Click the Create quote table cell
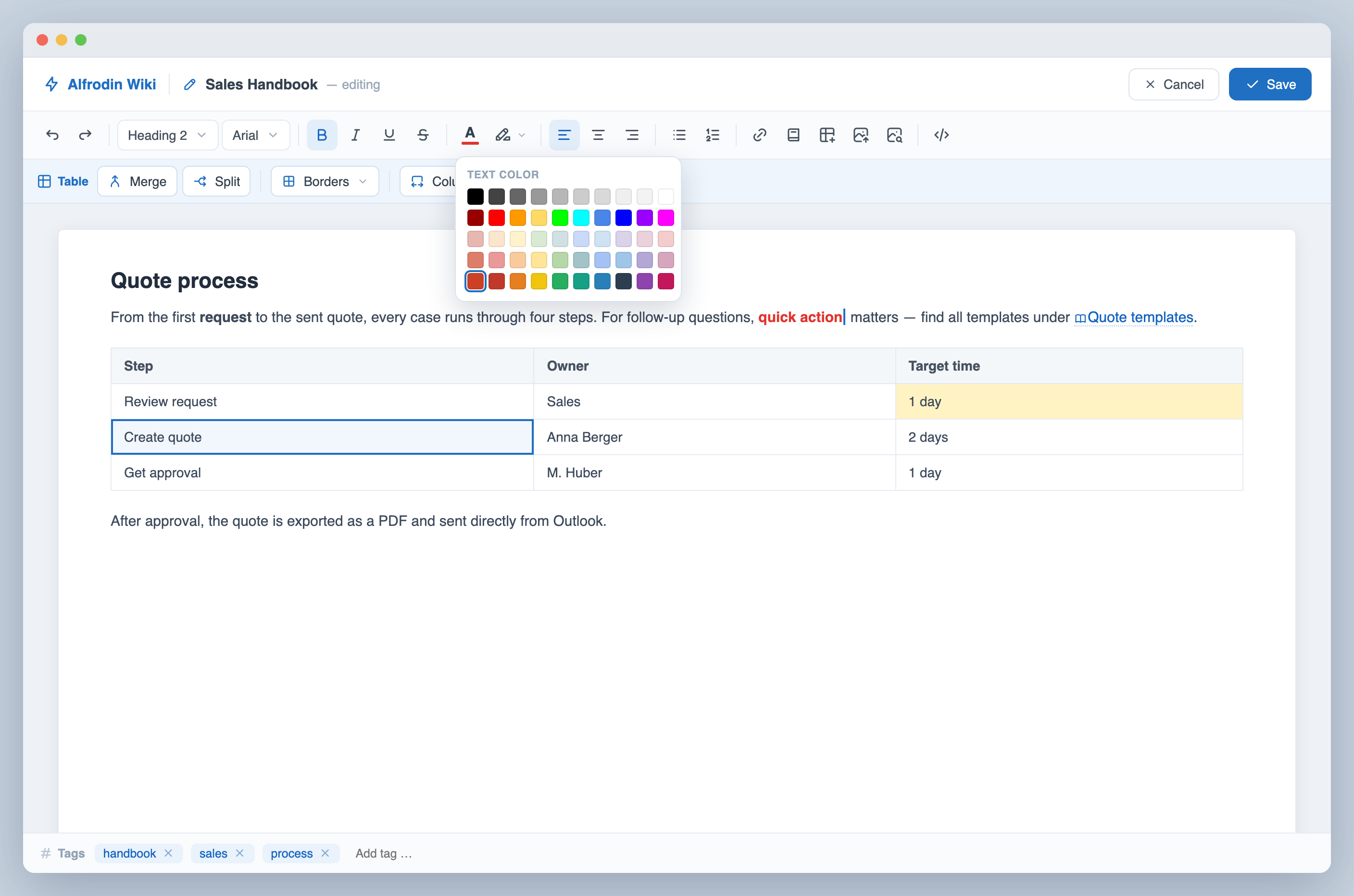 [322, 437]
